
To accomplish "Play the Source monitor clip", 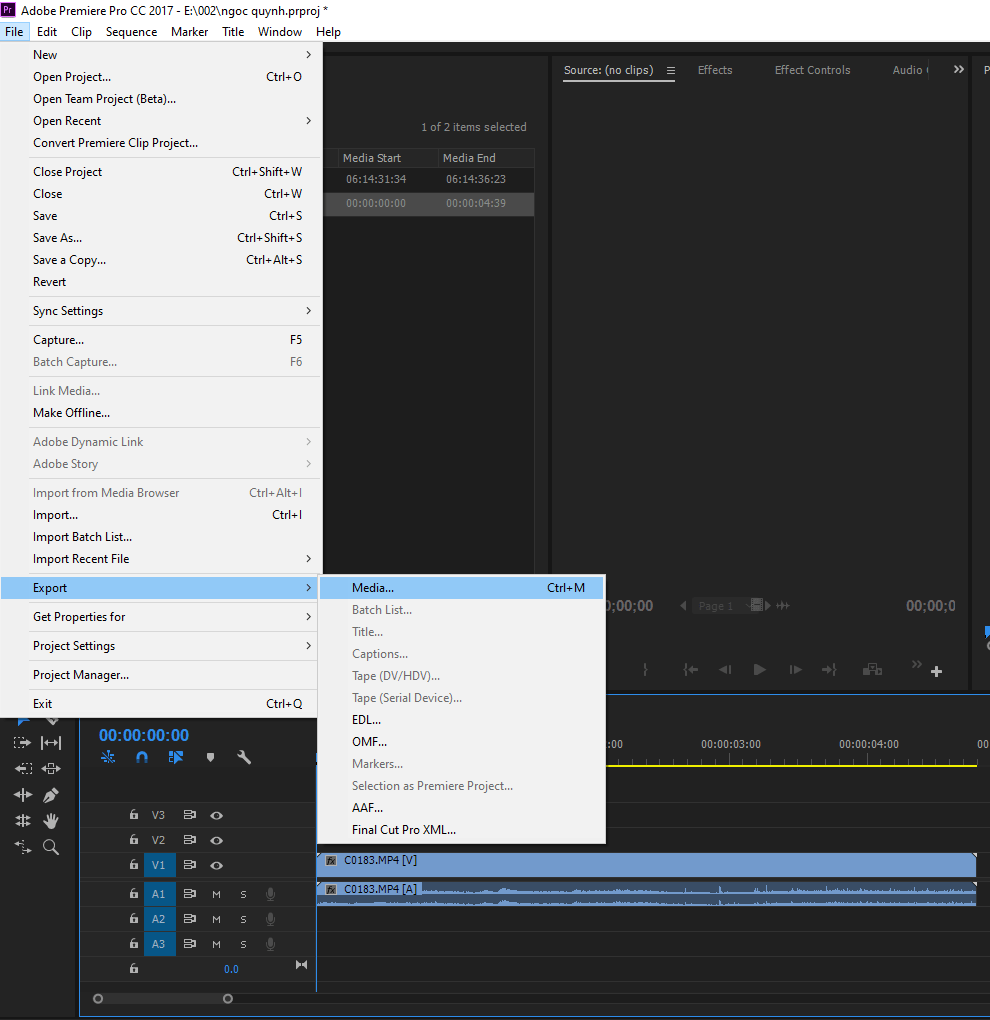I will (759, 669).
